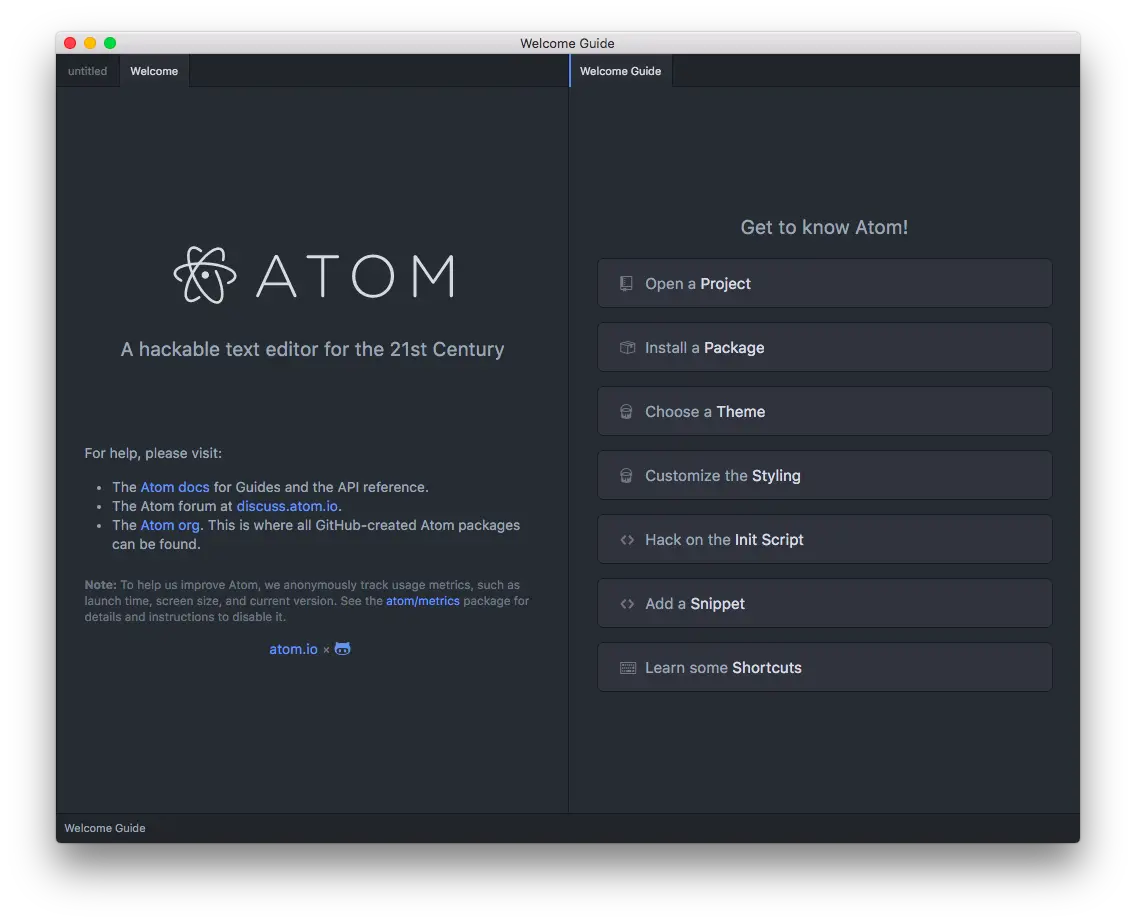
Task: Expand the Add a Snippet section
Action: pyautogui.click(x=824, y=604)
